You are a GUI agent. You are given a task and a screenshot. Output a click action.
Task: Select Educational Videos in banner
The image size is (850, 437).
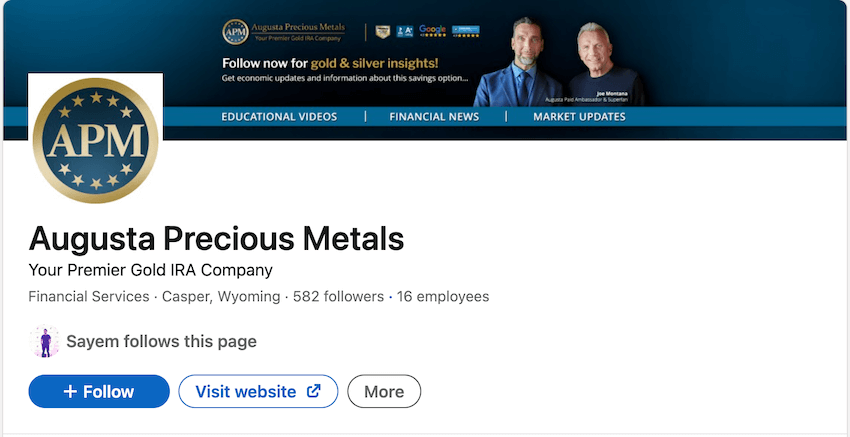(279, 117)
